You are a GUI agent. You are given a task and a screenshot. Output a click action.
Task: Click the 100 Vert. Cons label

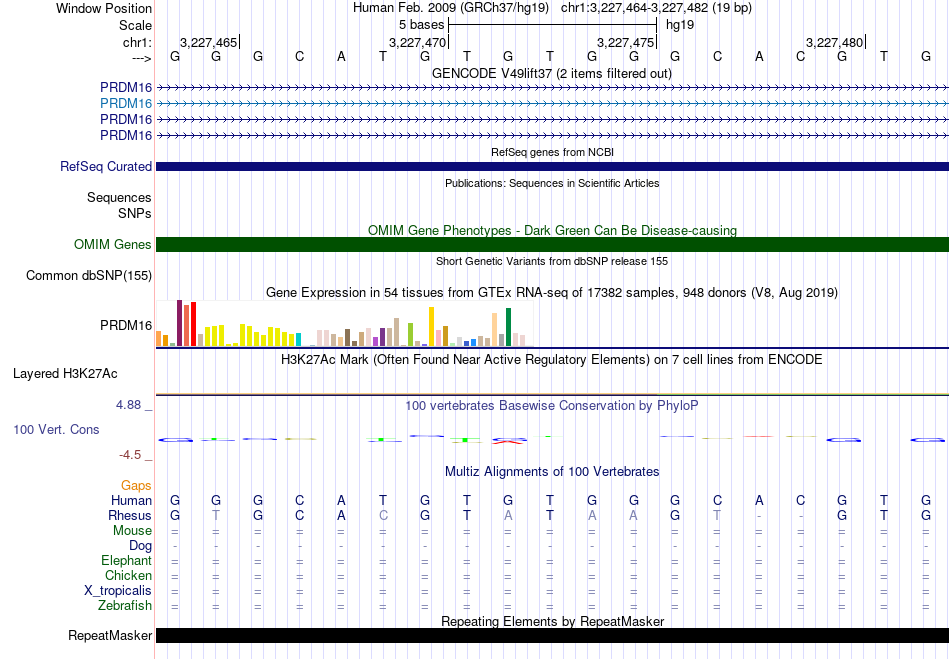coord(56,429)
